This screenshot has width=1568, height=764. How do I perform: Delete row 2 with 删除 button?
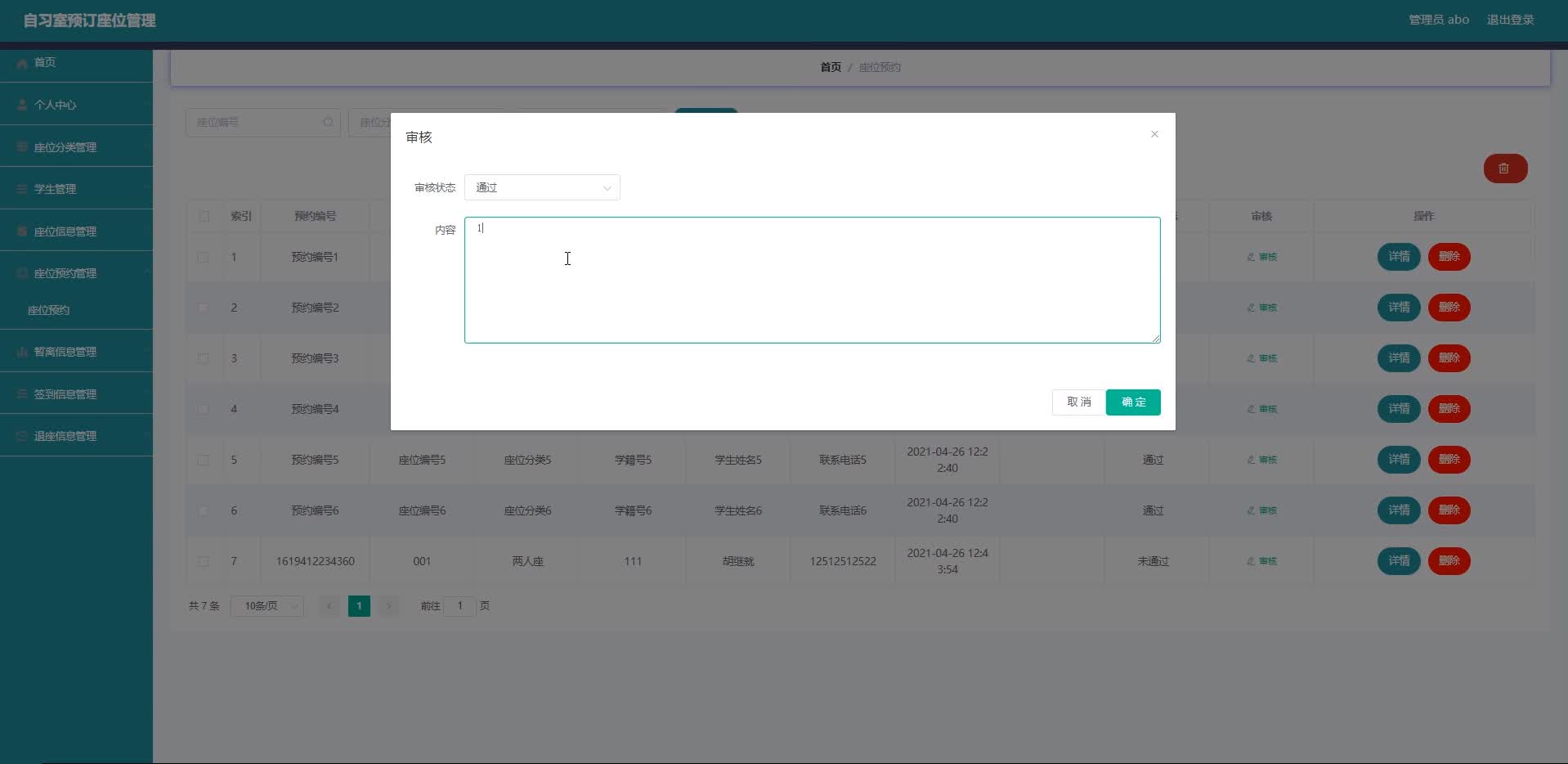(1449, 308)
